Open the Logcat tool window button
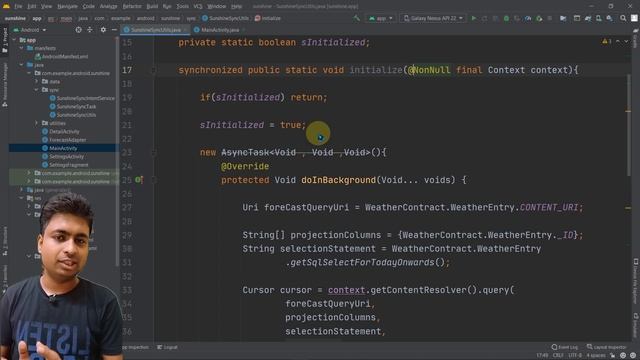The height and width of the screenshot is (360, 640). (167, 347)
